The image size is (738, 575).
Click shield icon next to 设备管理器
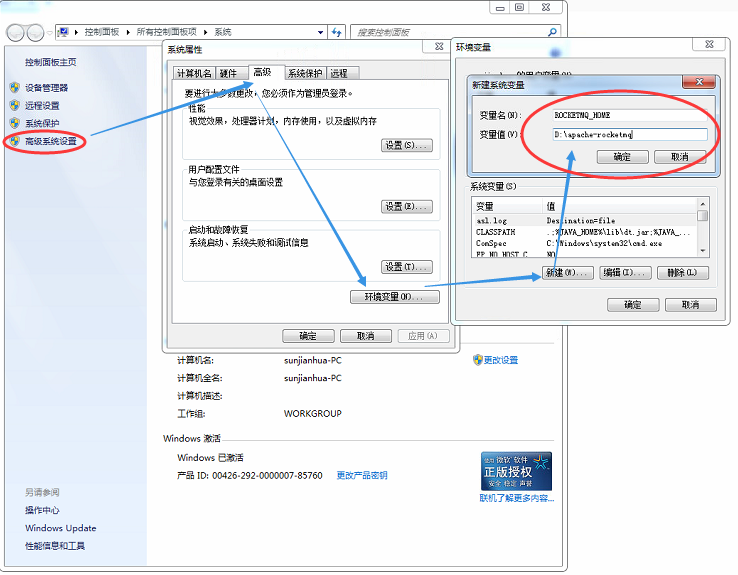[15, 88]
